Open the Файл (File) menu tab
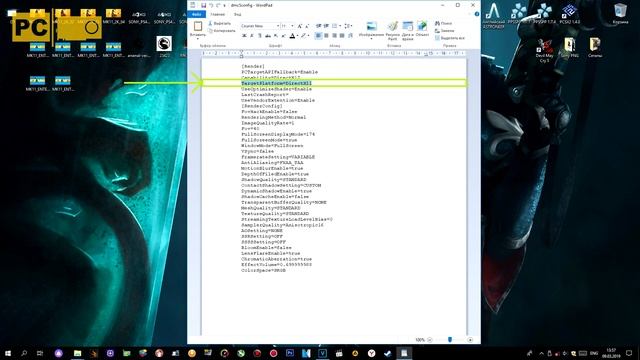640x360 pixels. (x=197, y=14)
